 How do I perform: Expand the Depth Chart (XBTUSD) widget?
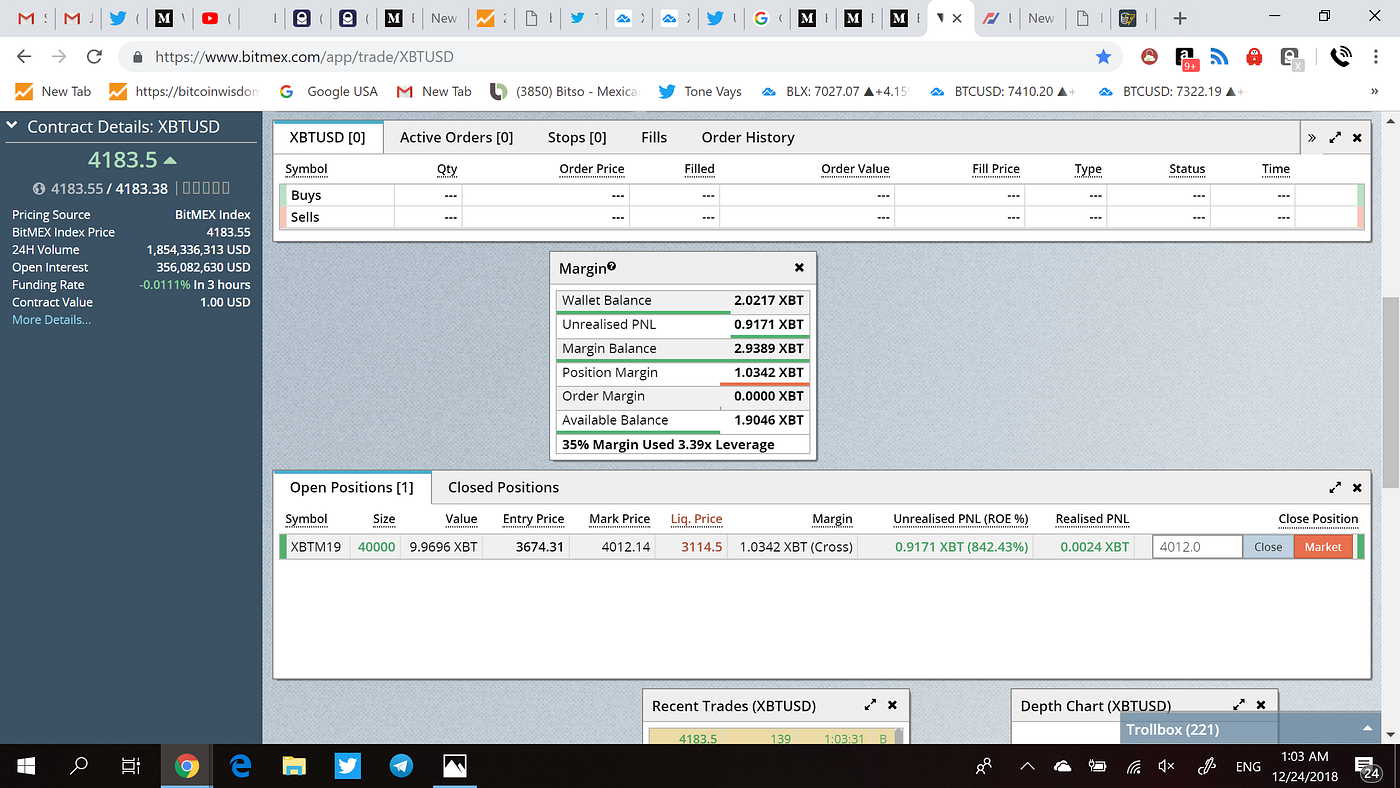[1239, 705]
